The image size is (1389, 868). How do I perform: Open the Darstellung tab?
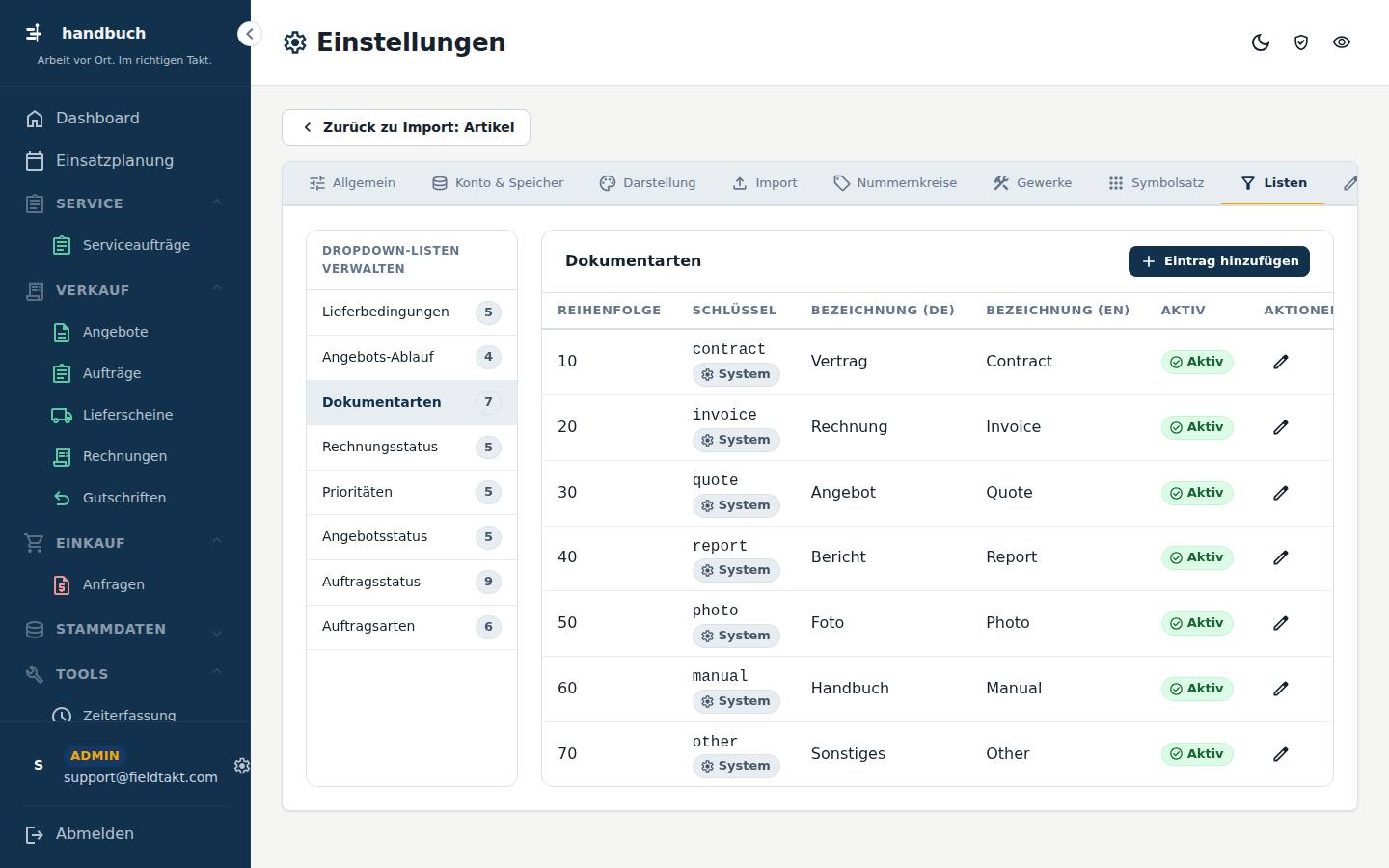click(647, 183)
